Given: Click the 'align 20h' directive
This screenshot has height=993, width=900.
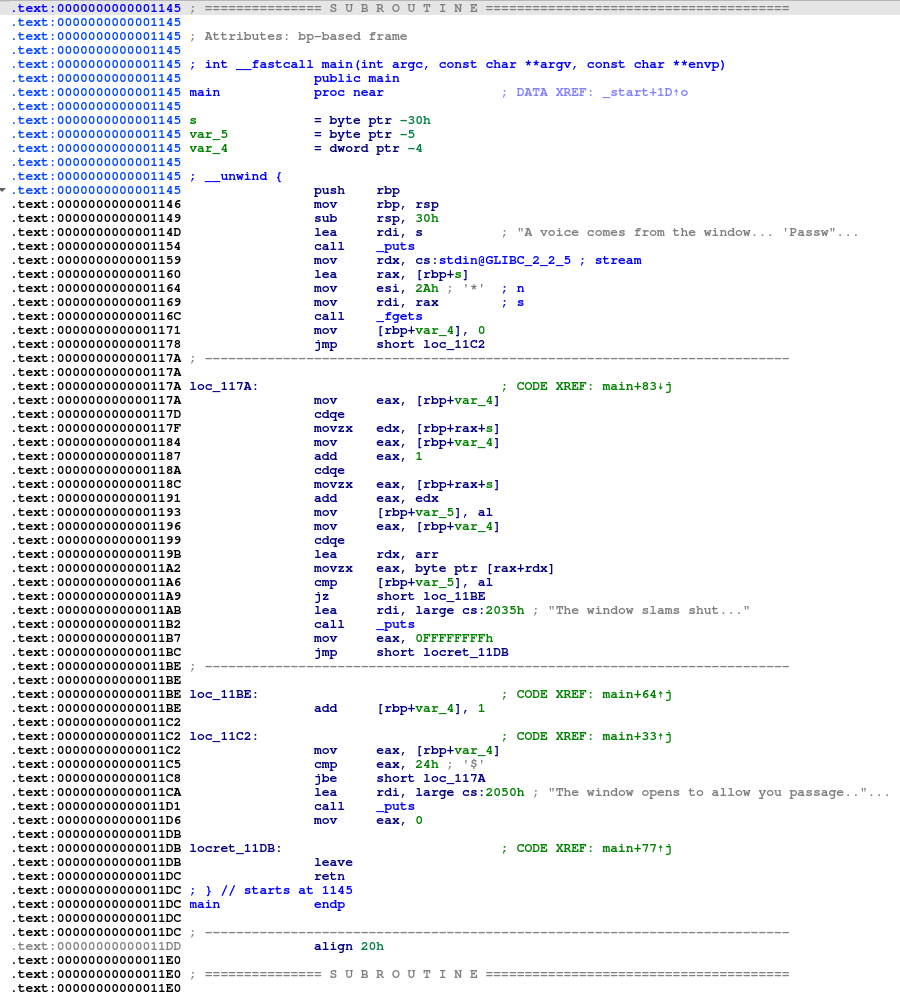Looking at the screenshot, I should [x=348, y=946].
